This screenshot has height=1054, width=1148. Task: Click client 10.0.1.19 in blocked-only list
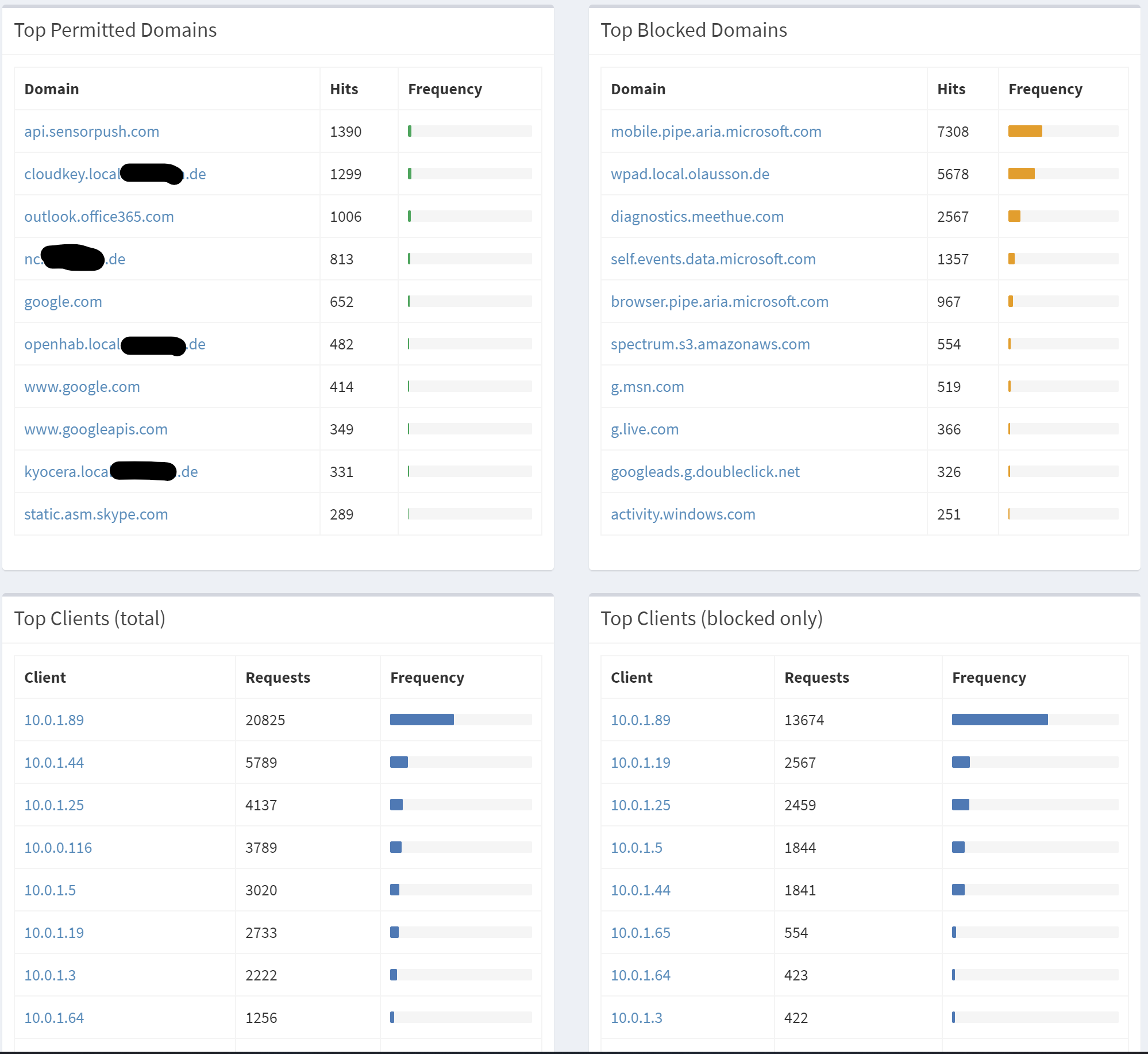tap(640, 763)
